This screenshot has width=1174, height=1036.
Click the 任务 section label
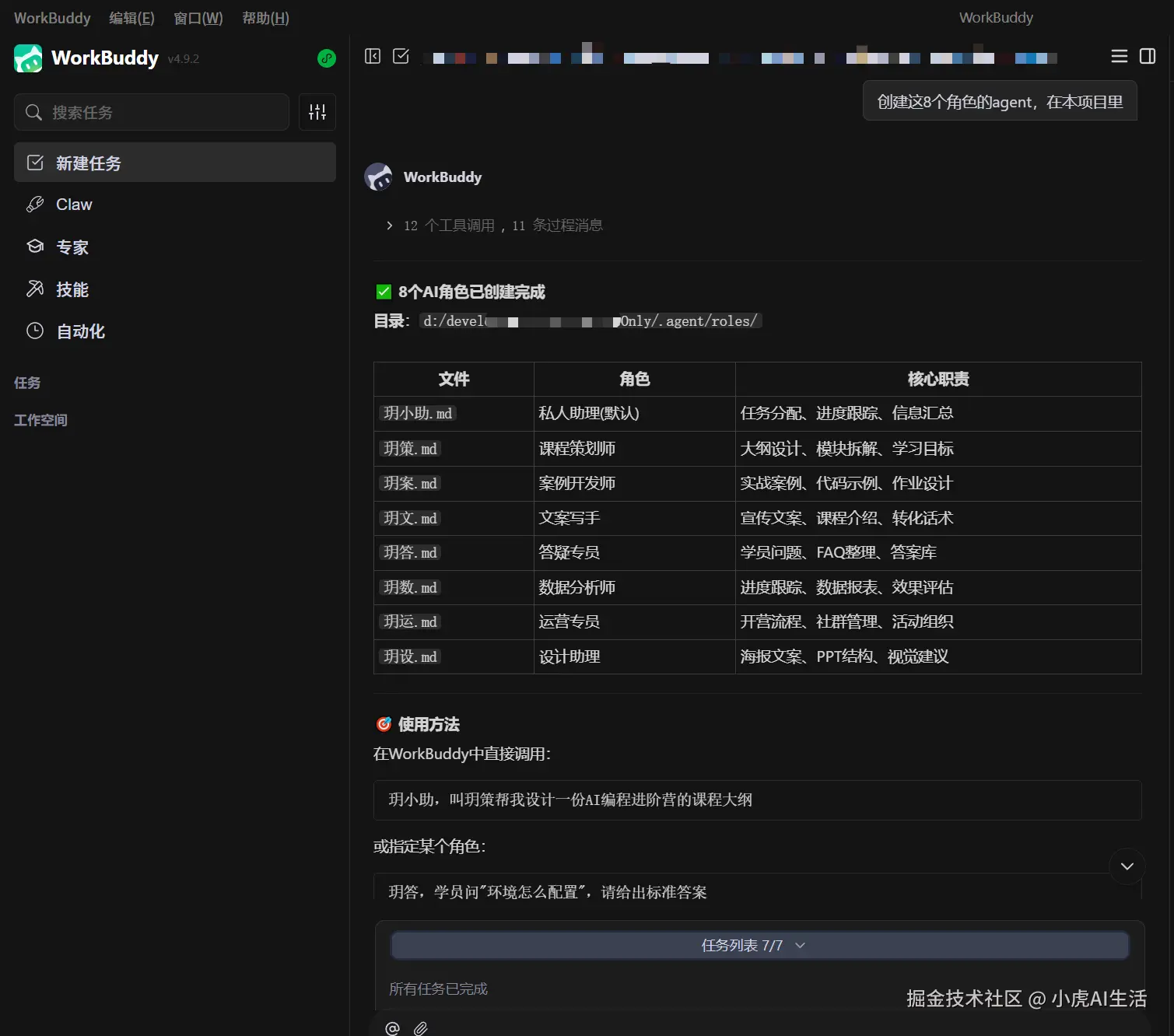(x=27, y=383)
